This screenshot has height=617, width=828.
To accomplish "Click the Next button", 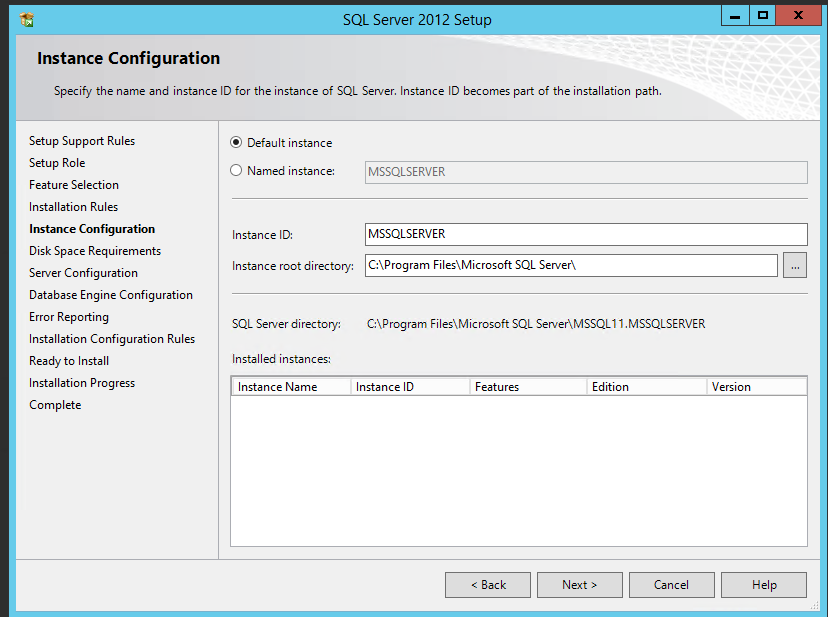I will (580, 585).
